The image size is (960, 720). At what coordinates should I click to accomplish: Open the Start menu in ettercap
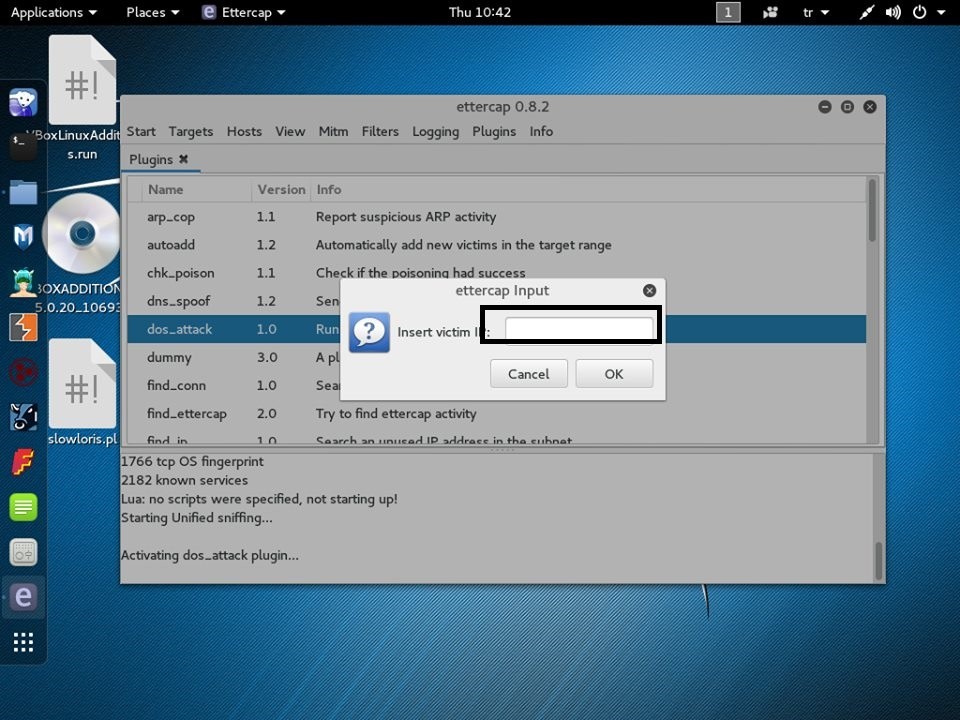[141, 131]
